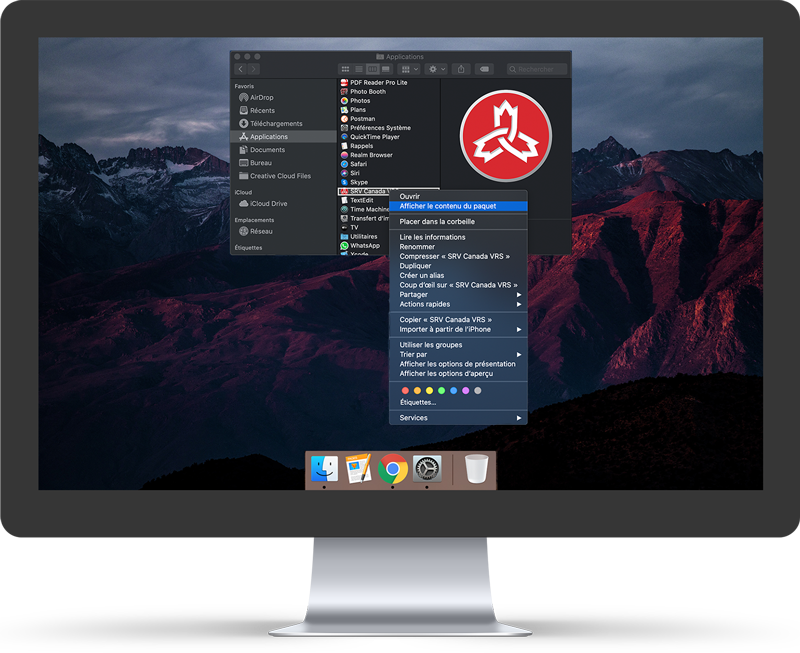Select Préférences Système in the list

389,128
